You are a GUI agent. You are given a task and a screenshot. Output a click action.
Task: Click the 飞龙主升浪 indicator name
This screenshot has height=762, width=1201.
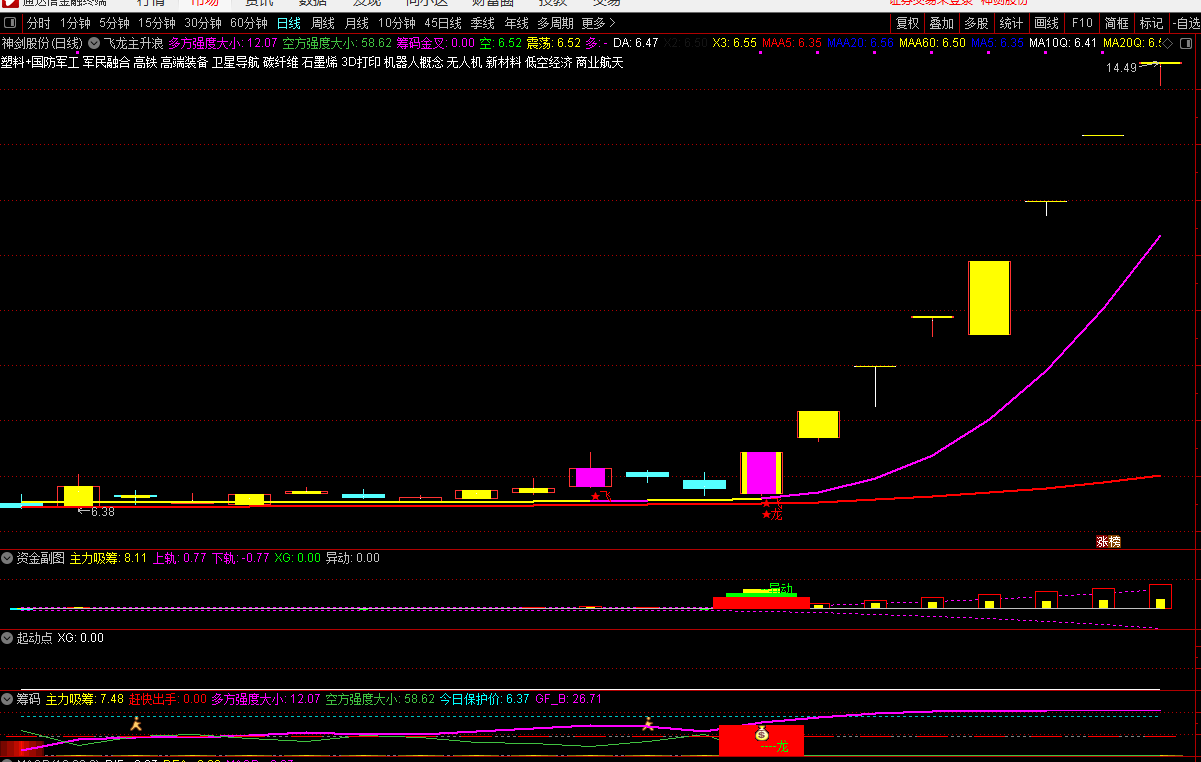133,43
